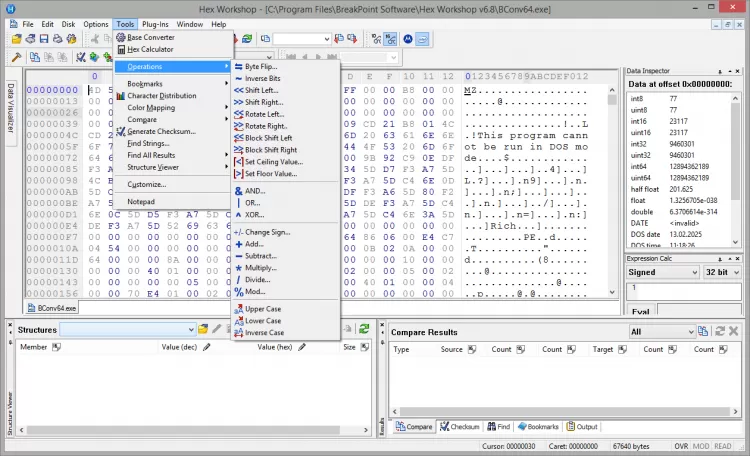The image size is (750, 456).
Task: Expand the Compare Results All filter dropdown
Action: (x=663, y=331)
